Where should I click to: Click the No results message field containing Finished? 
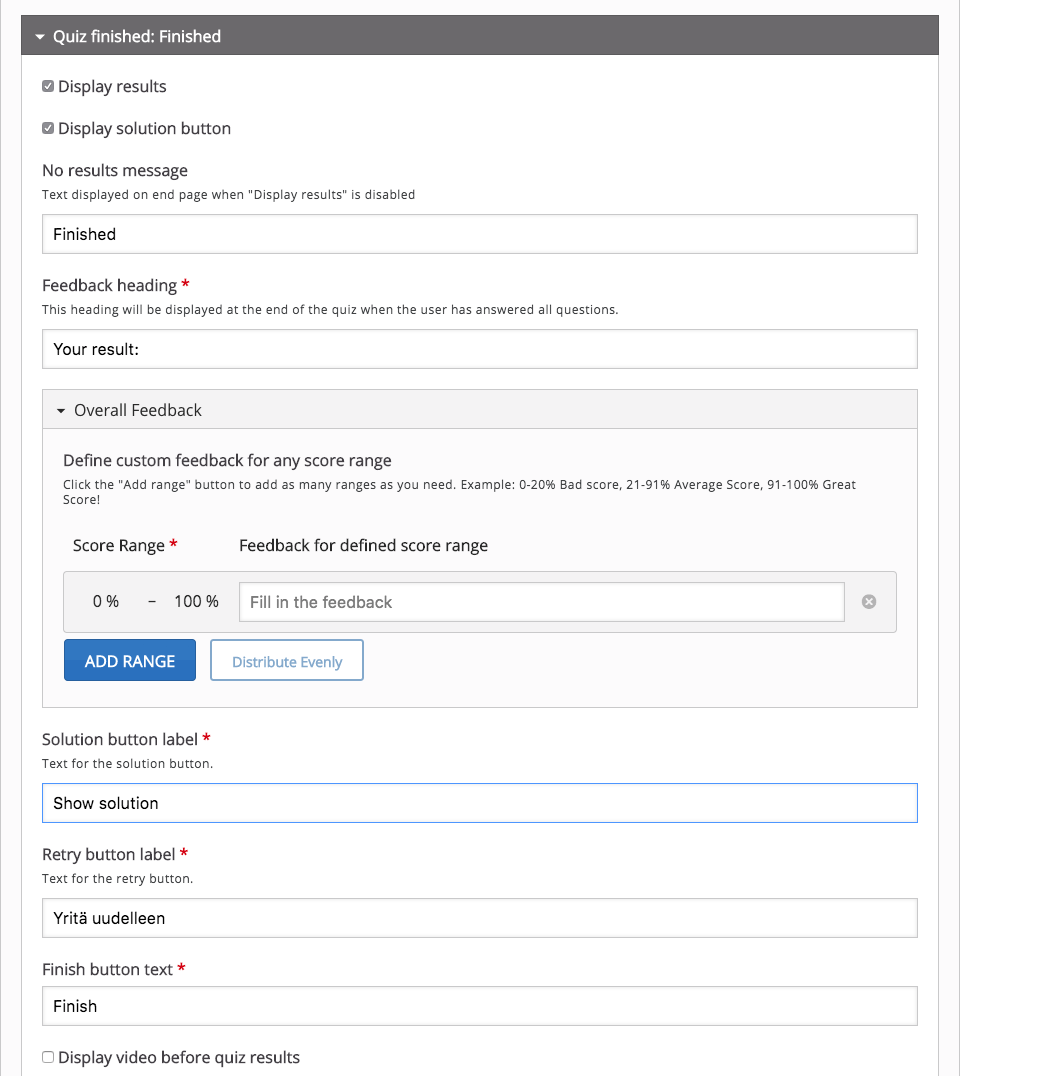(480, 234)
